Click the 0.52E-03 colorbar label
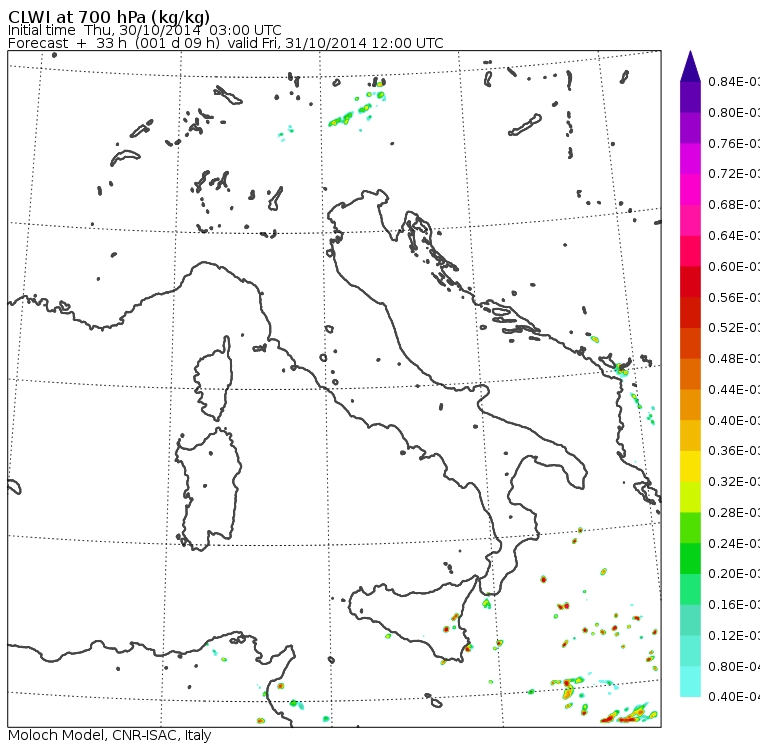This screenshot has width=760, height=749. [x=734, y=328]
